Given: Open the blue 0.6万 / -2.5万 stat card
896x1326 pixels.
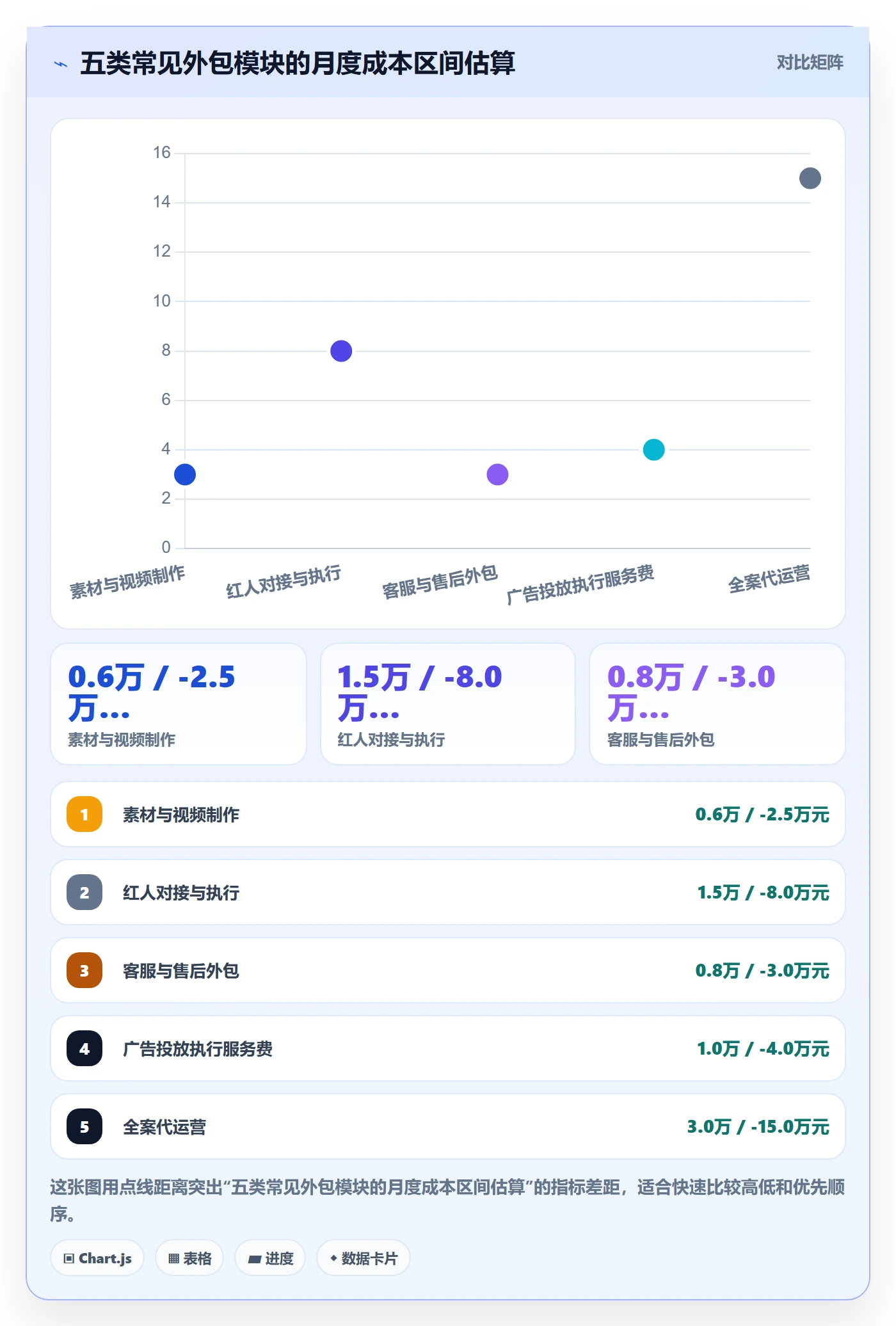Looking at the screenshot, I should (179, 704).
